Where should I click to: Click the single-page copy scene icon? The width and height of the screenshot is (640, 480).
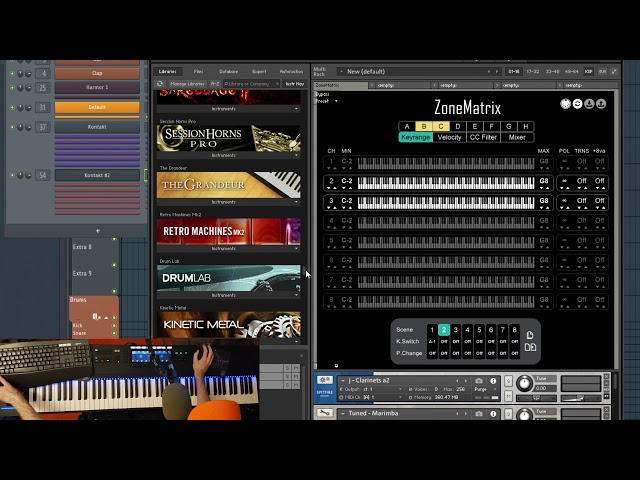[530, 335]
